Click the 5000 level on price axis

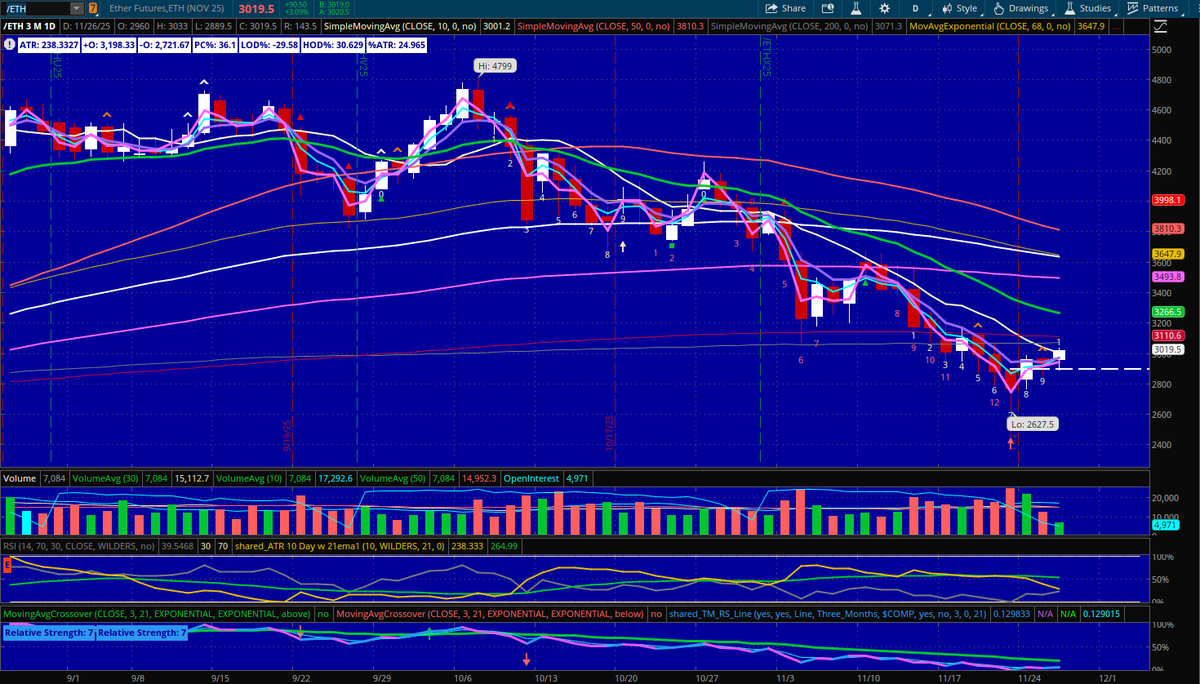(x=1163, y=49)
